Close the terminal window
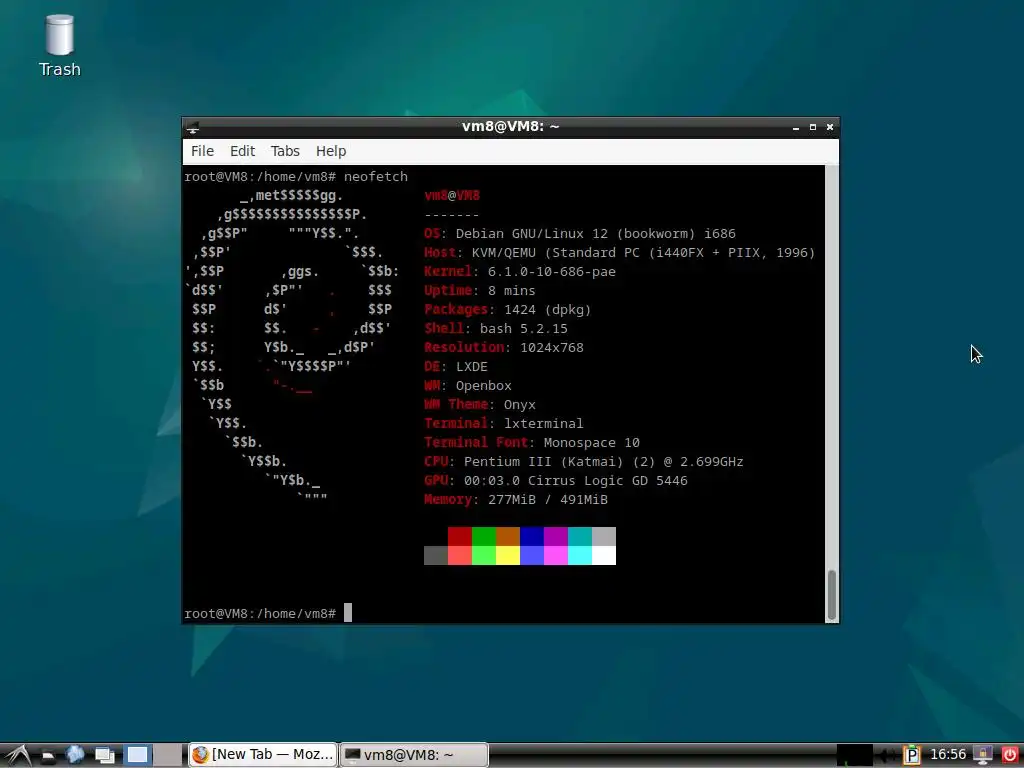Screen dimensions: 1024x768 tap(829, 127)
